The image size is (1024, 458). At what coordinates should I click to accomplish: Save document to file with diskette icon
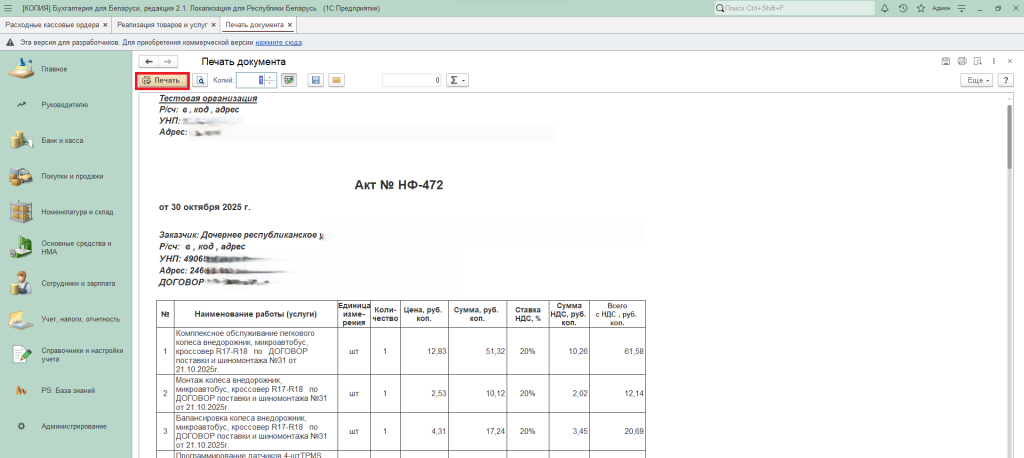315,80
